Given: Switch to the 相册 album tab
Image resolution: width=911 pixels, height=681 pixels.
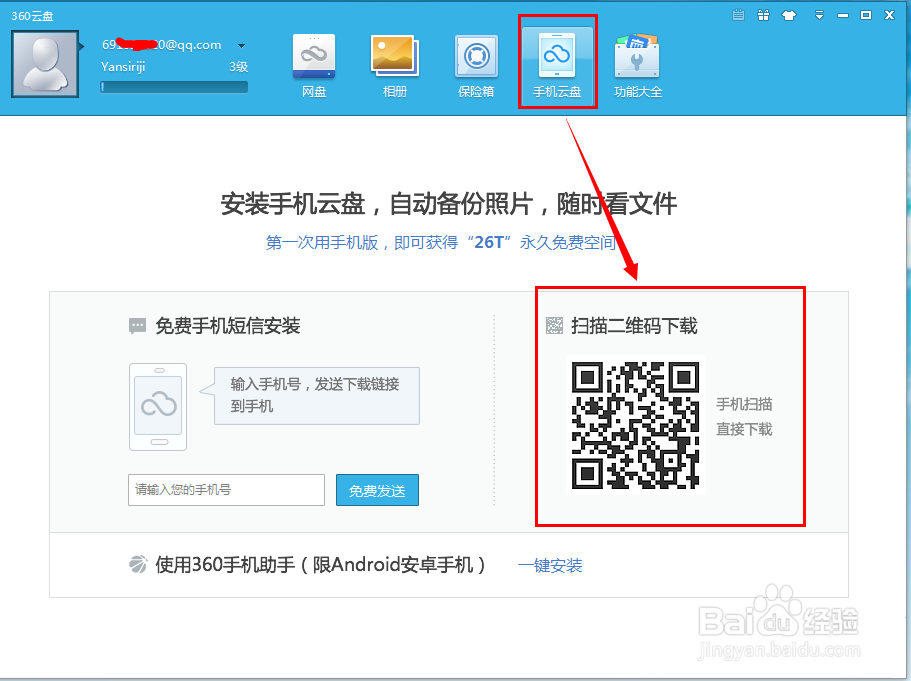Looking at the screenshot, I should pyautogui.click(x=394, y=66).
